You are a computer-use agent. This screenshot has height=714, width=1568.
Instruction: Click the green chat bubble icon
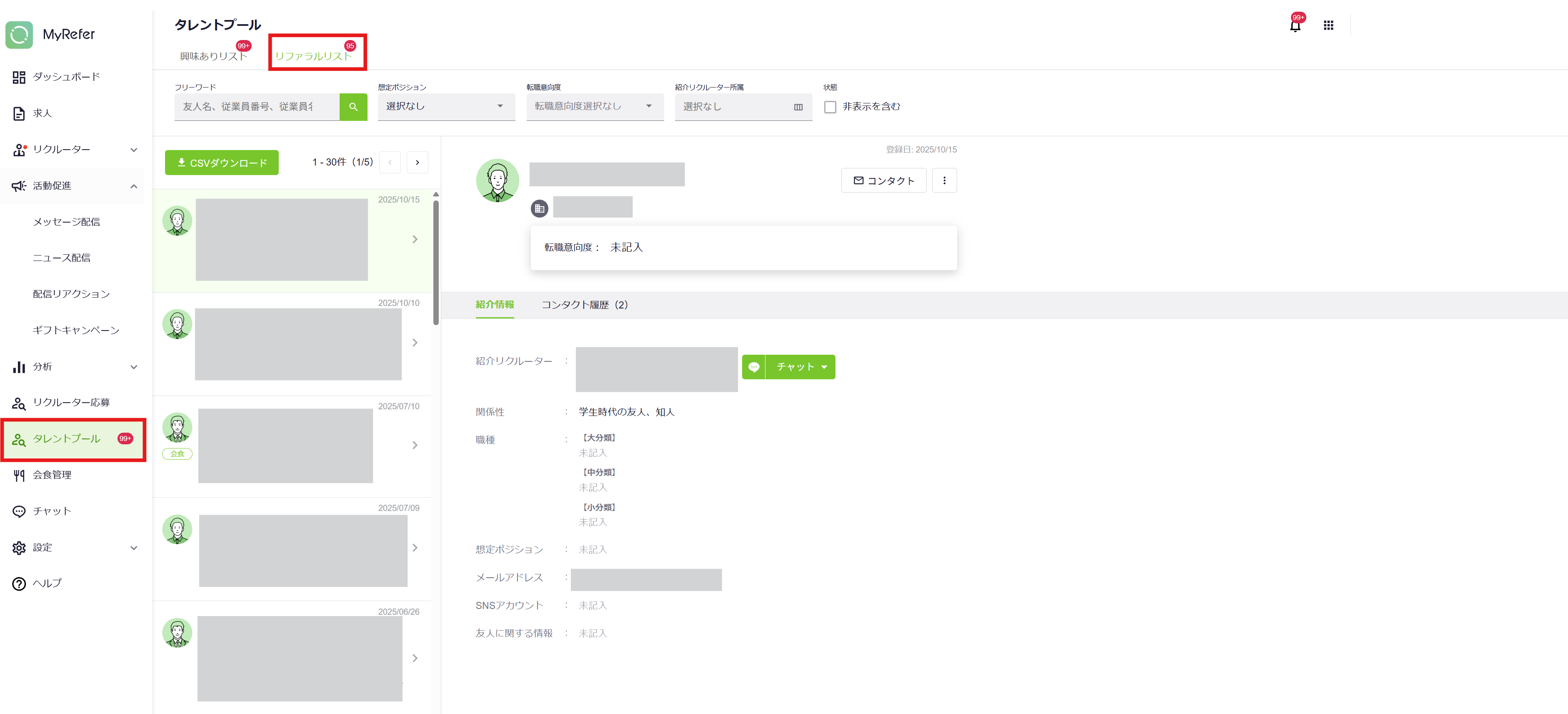(753, 367)
